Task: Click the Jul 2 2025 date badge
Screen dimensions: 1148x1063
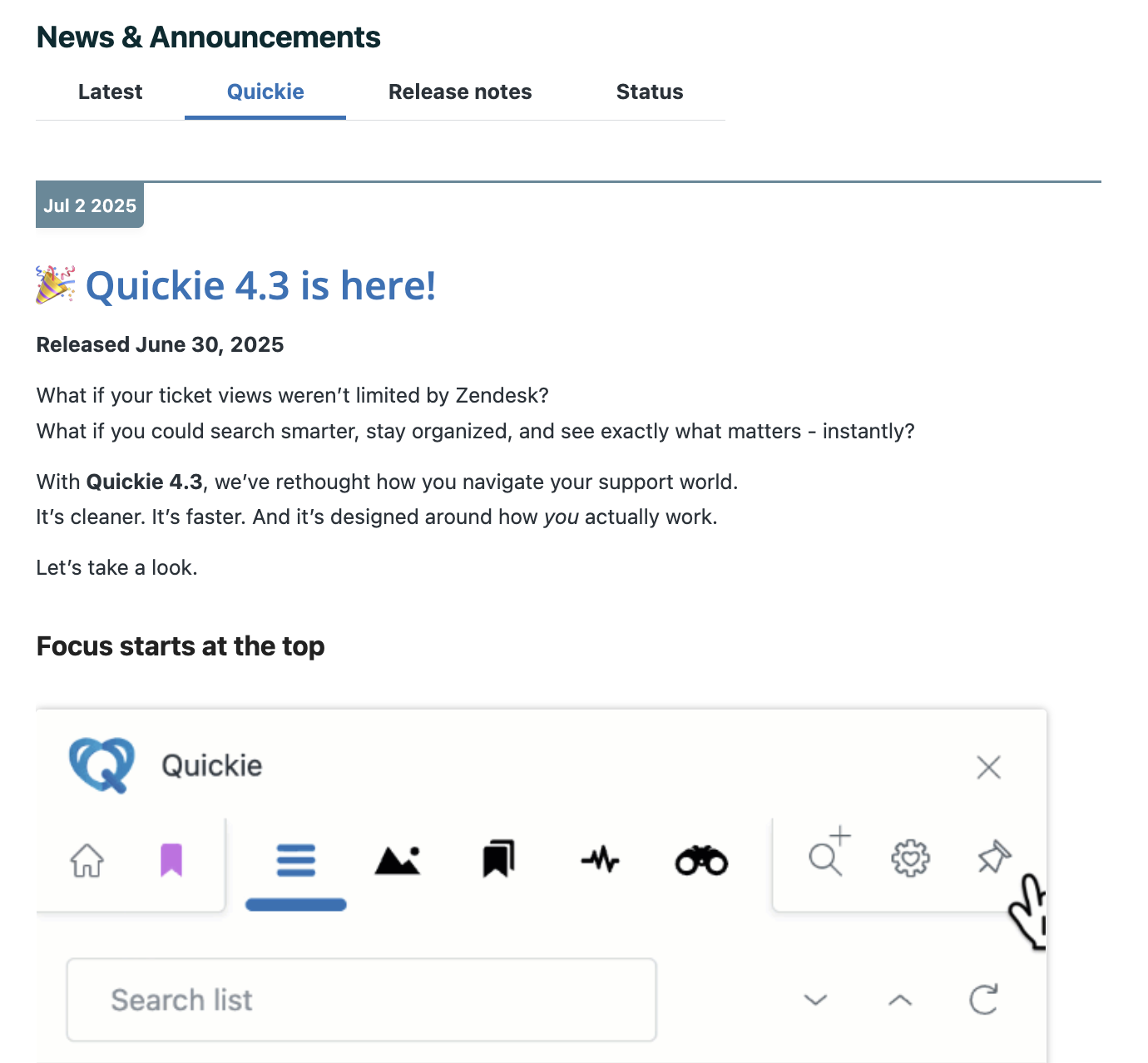Action: 90,205
